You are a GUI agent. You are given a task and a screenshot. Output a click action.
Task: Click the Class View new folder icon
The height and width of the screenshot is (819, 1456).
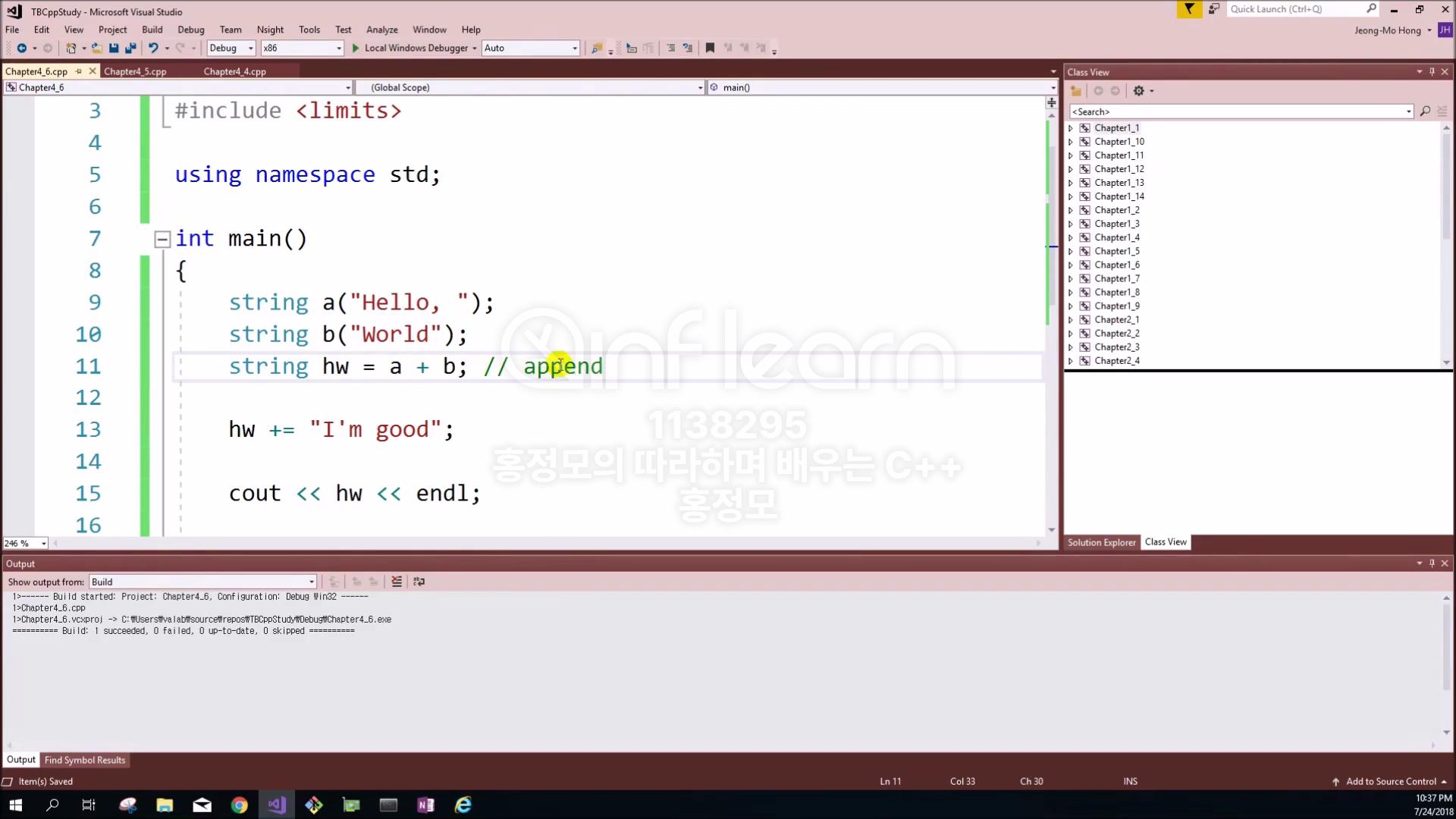point(1076,91)
